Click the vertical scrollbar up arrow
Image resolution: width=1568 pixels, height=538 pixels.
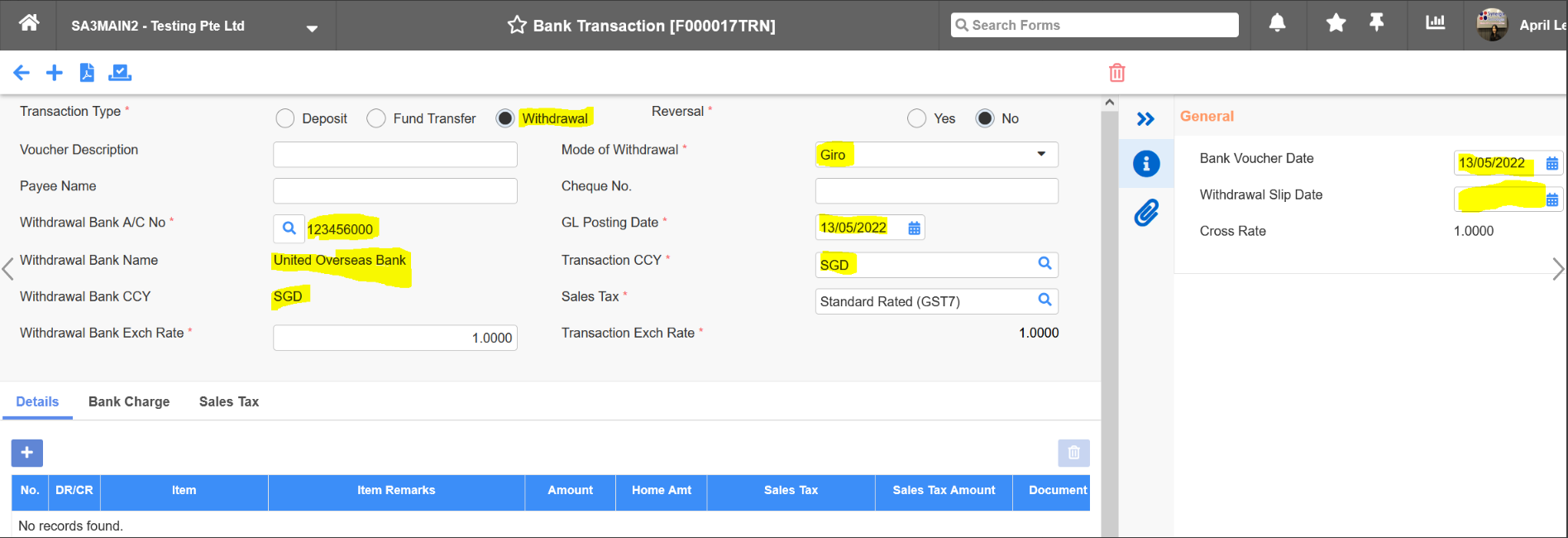click(1110, 103)
